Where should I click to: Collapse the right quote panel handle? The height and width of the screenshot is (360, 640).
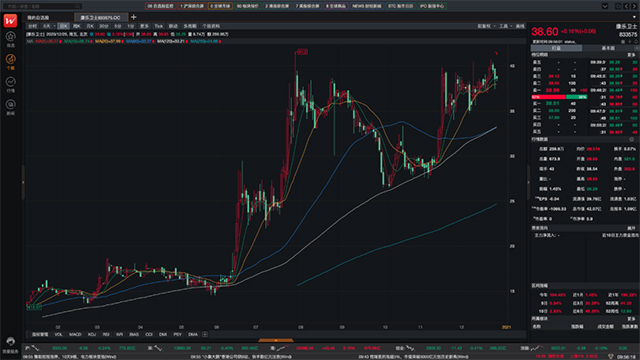coord(528,182)
